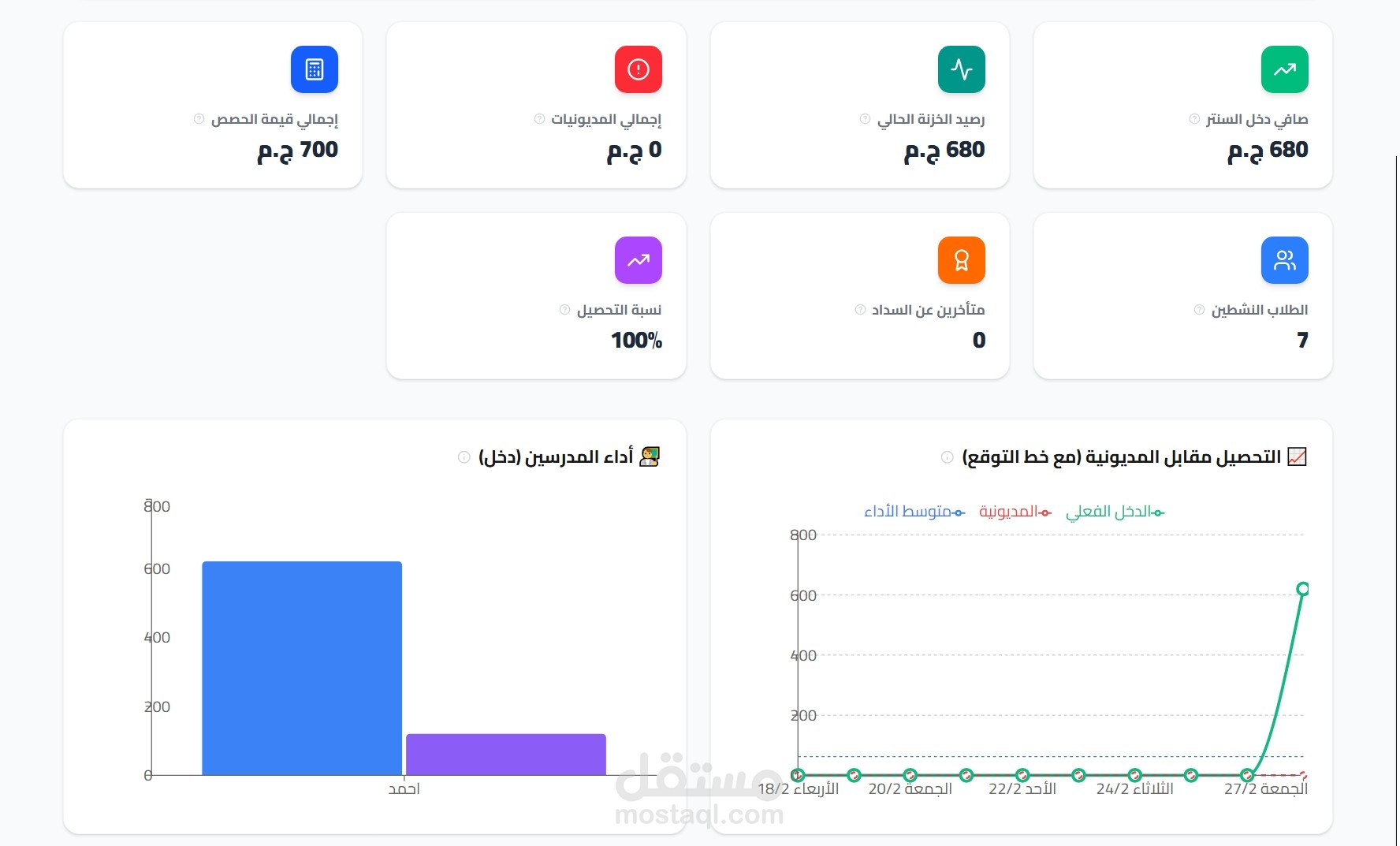Click the blue users icon on active students card
The width and height of the screenshot is (1400, 846).
tap(1284, 260)
